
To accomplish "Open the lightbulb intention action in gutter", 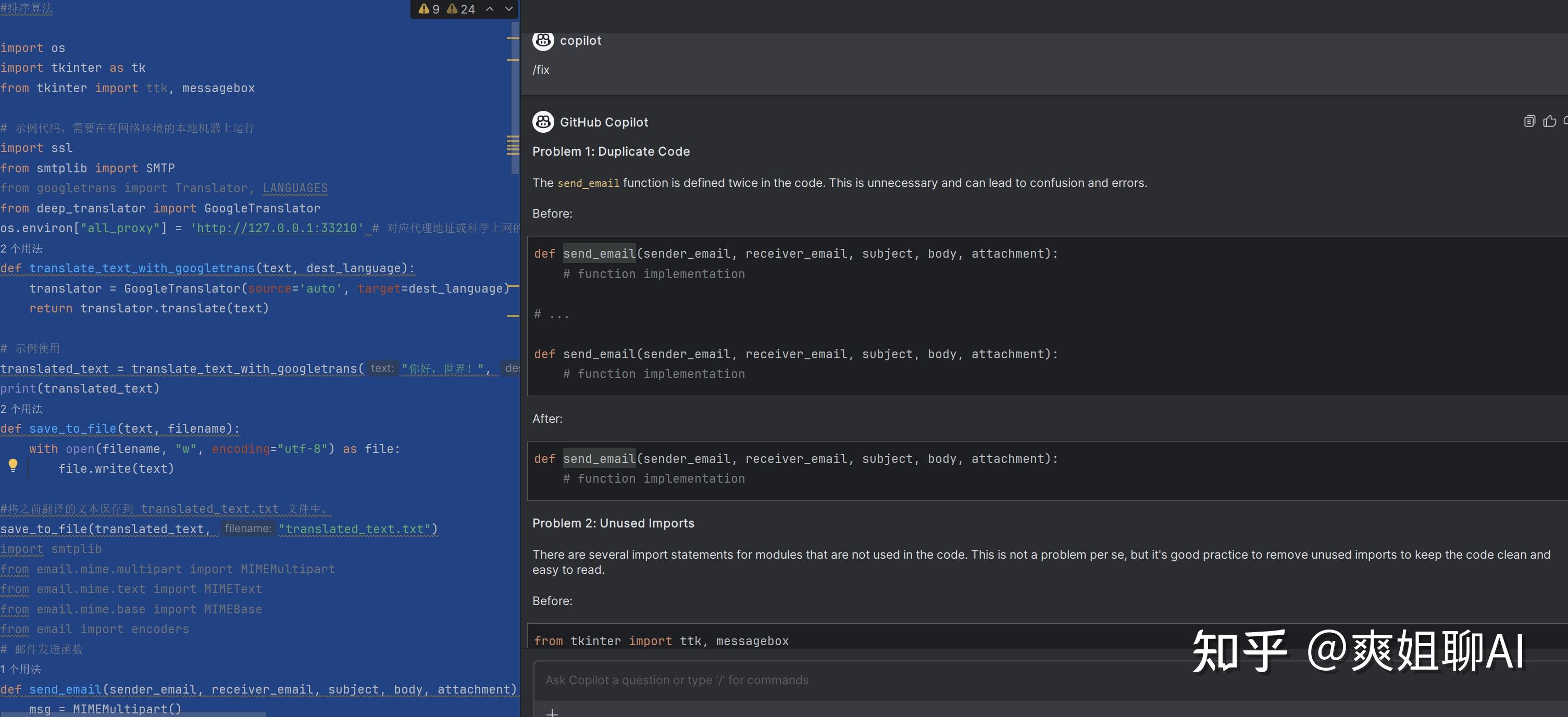I will coord(13,466).
